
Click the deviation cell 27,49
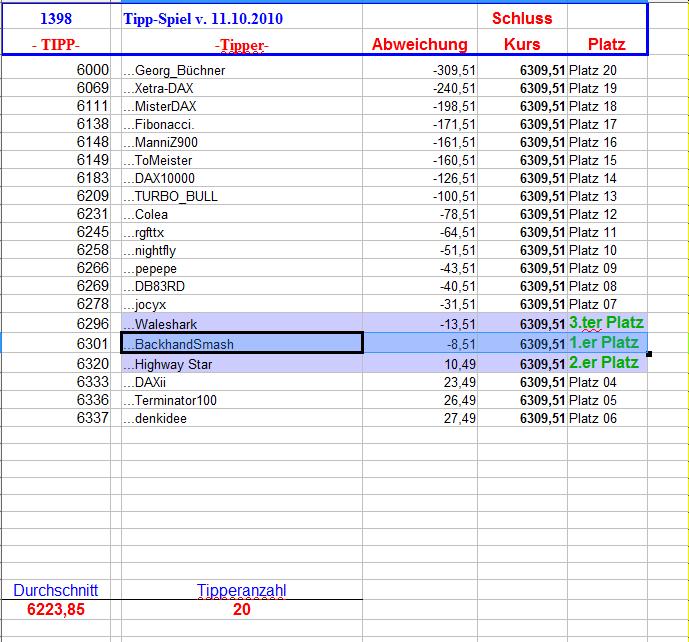tap(420, 418)
